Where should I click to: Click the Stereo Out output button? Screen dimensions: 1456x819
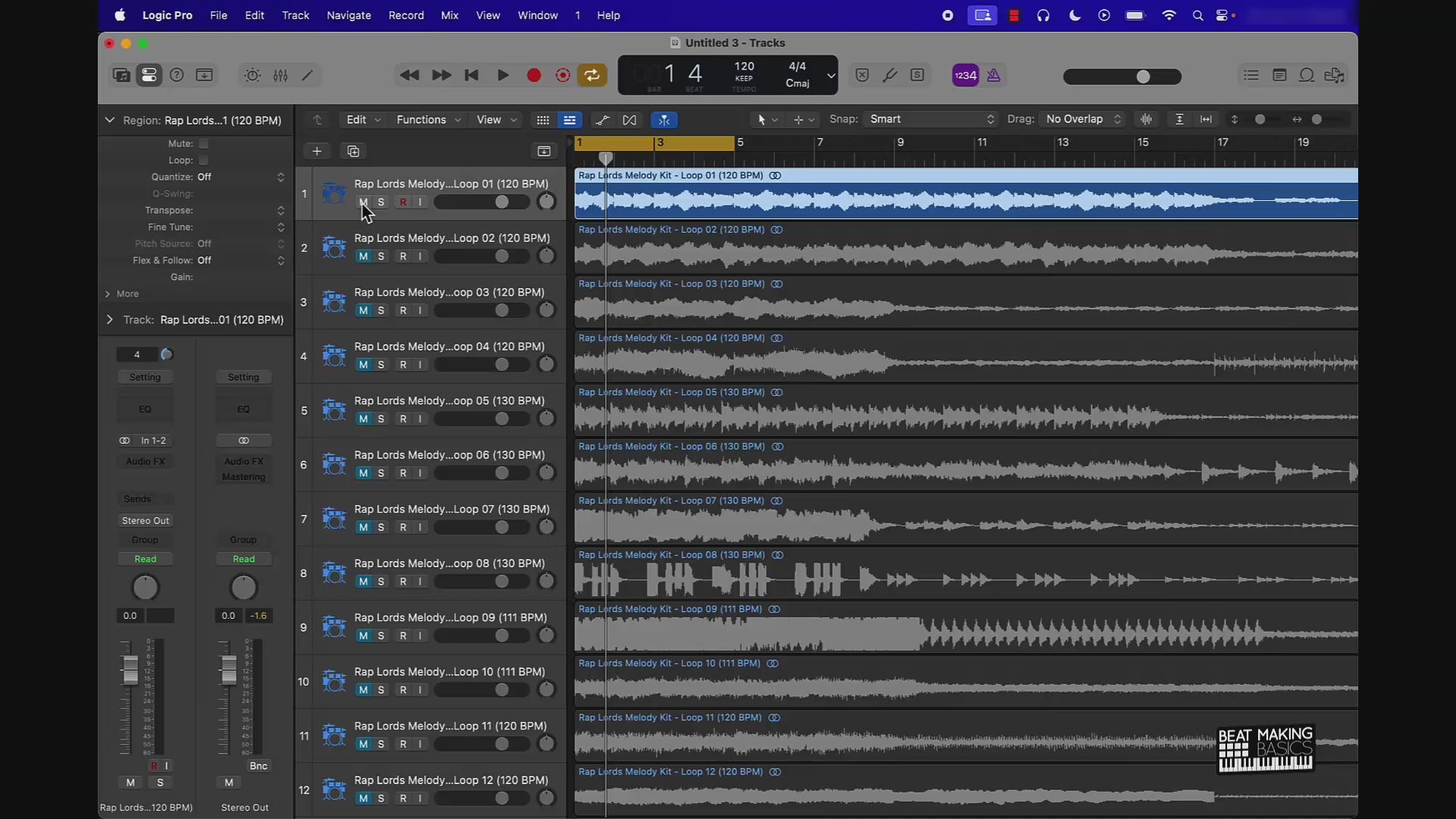[x=146, y=521]
